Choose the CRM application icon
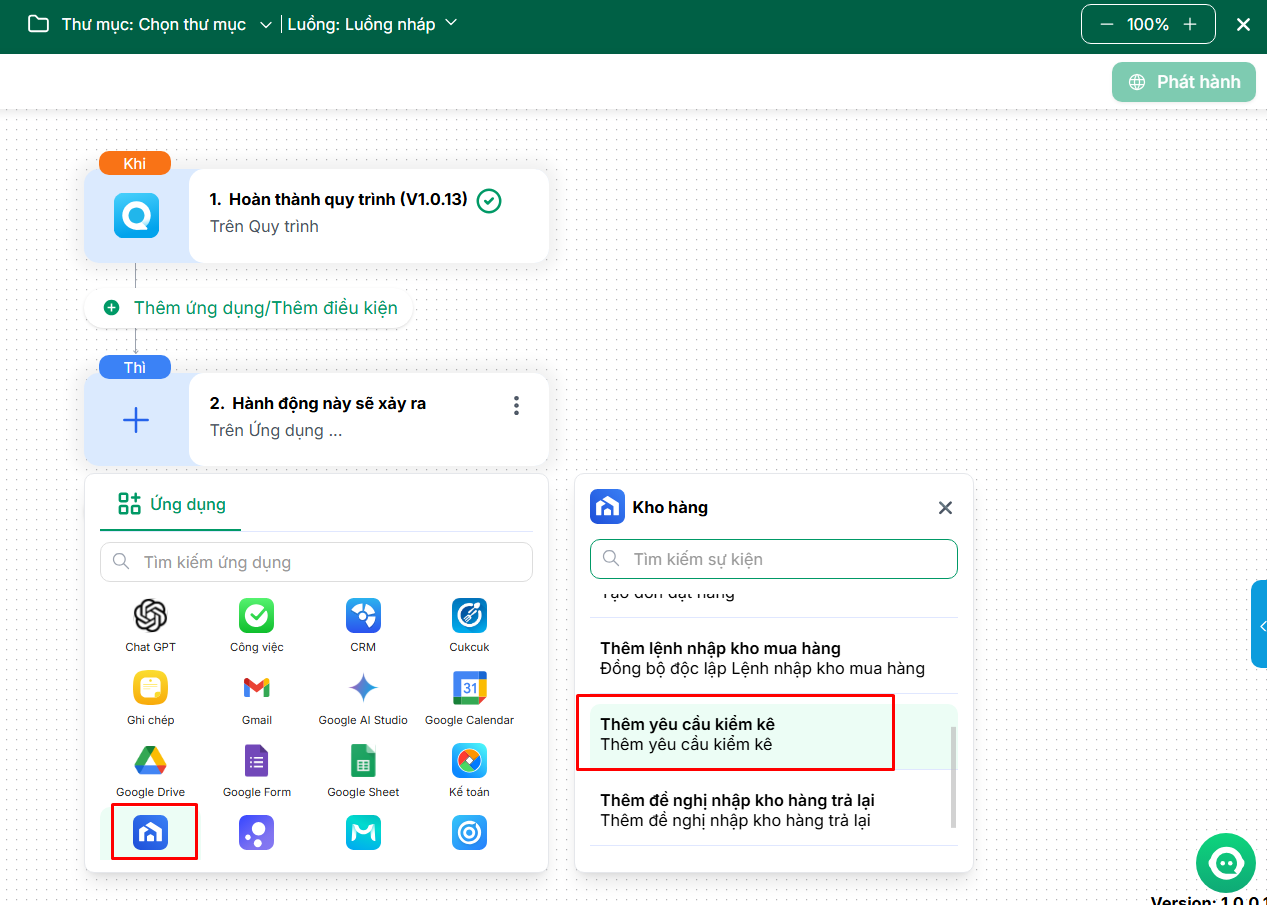 [363, 616]
